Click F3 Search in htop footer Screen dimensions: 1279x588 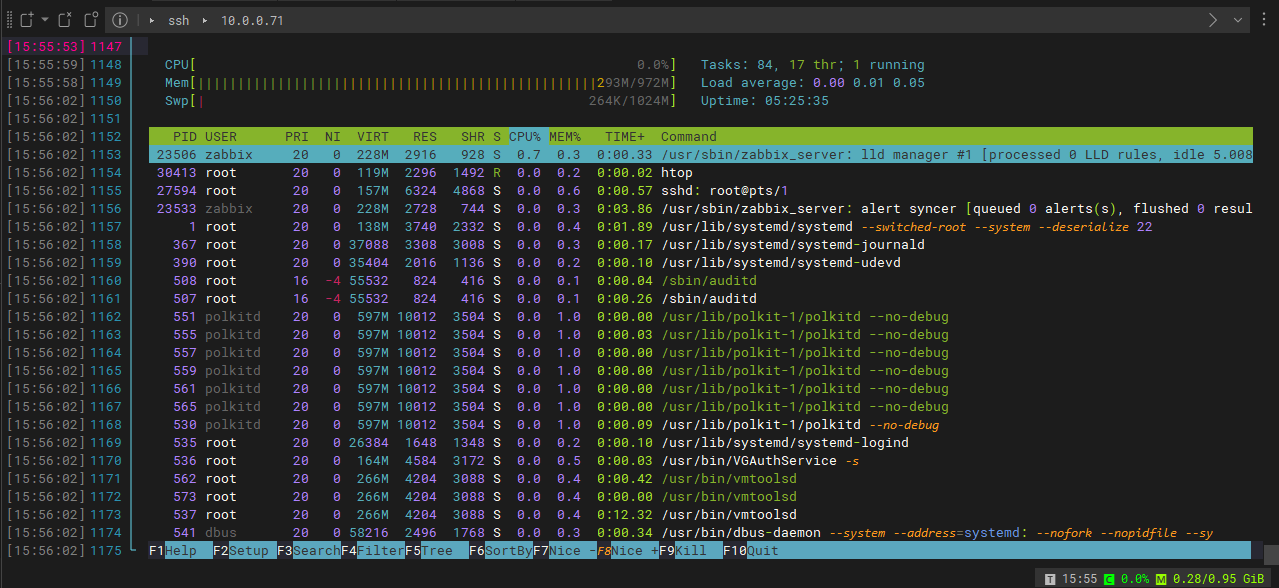308,551
